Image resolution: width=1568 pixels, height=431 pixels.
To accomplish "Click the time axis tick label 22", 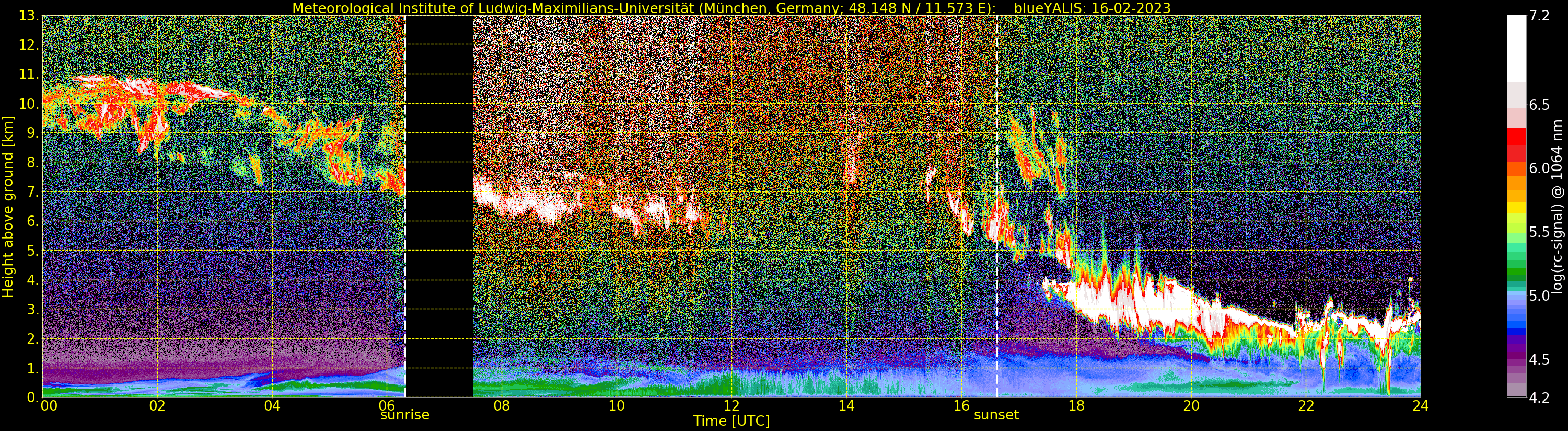I will pos(1306,405).
